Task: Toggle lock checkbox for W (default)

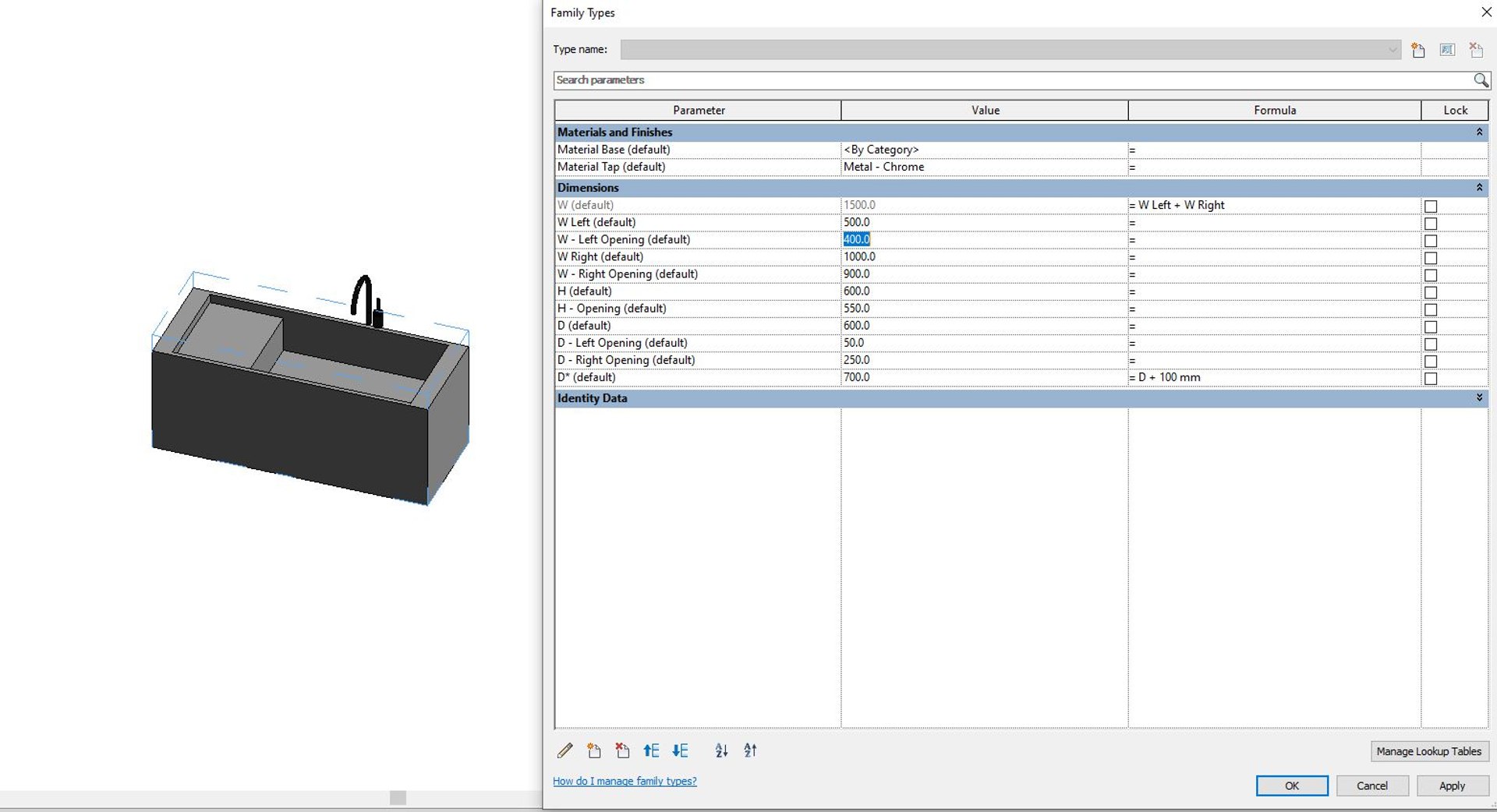Action: (1431, 206)
